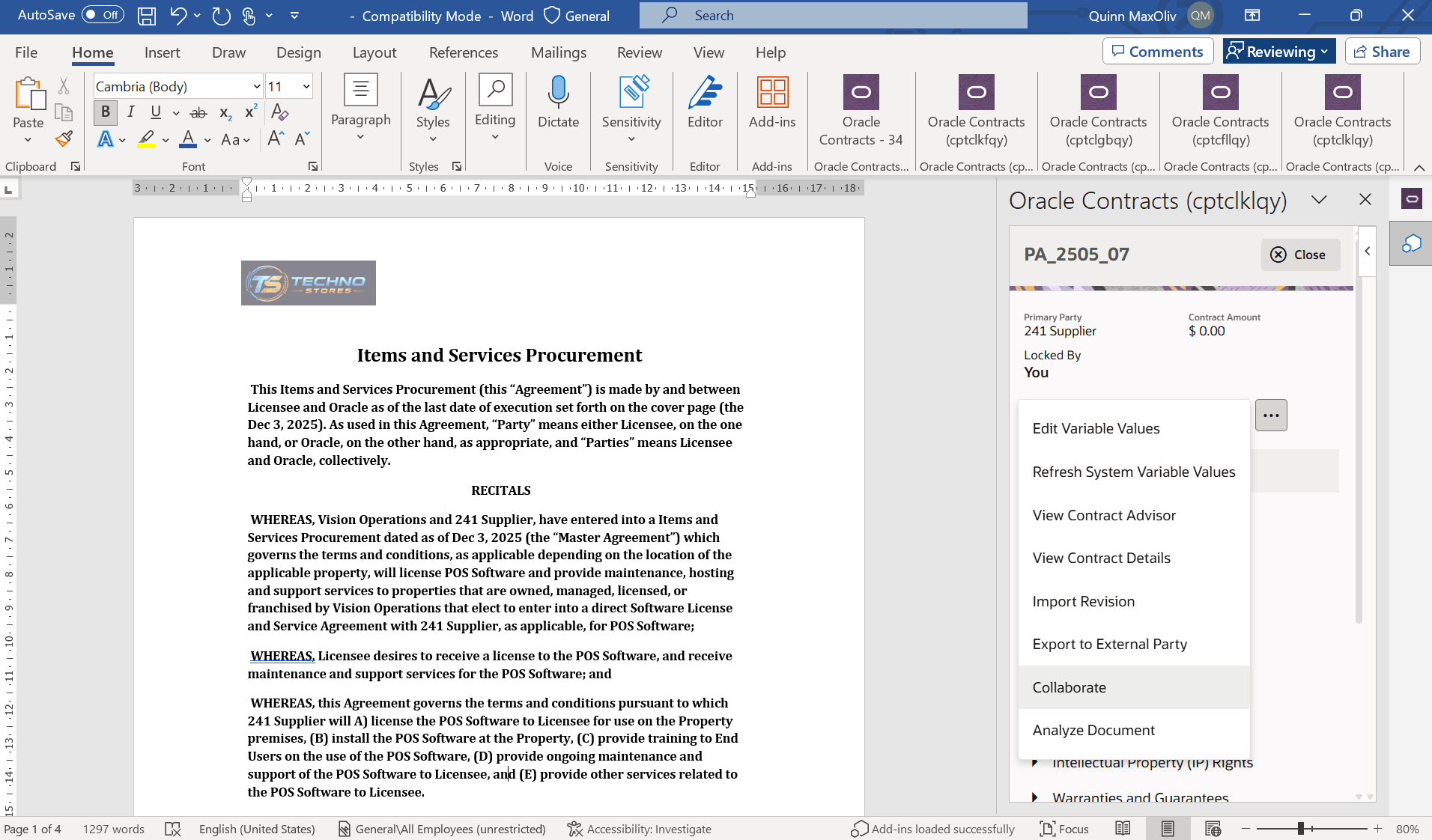Click the proofing check icon in status bar

click(173, 829)
